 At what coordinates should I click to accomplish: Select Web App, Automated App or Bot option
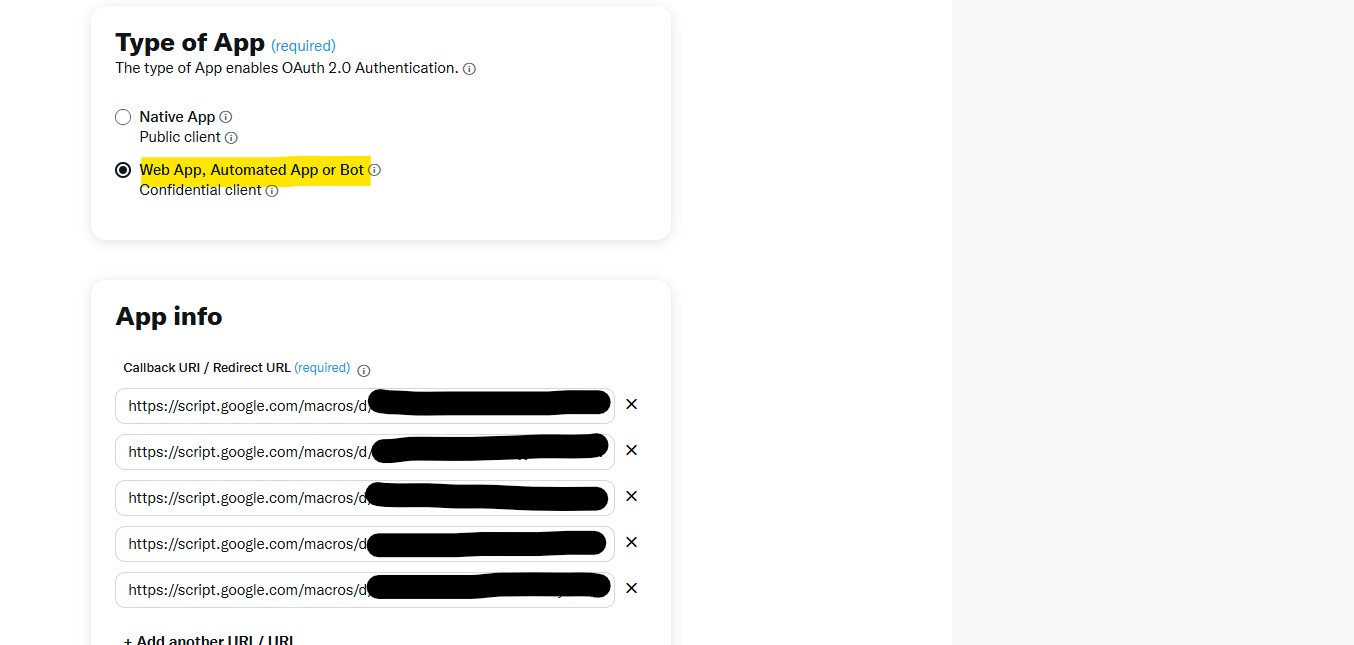123,170
